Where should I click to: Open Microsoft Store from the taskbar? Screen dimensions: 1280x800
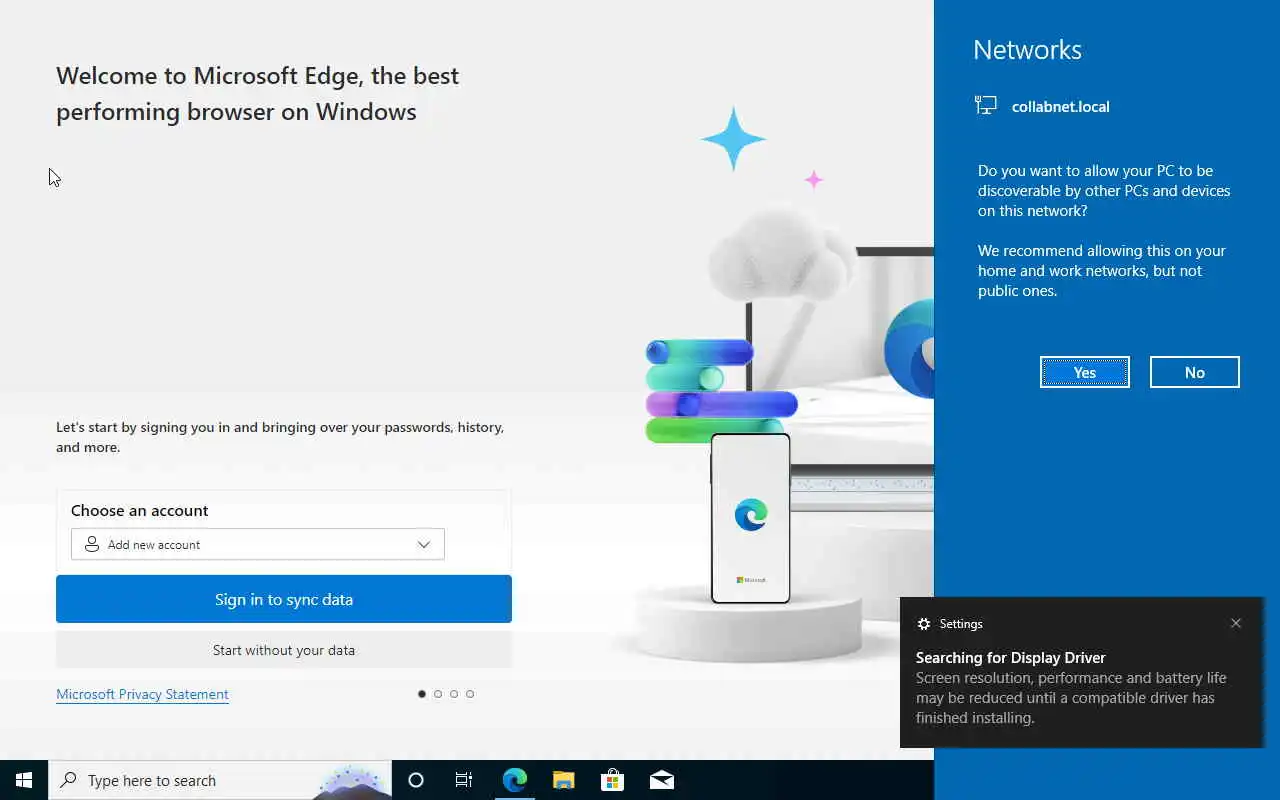point(612,780)
